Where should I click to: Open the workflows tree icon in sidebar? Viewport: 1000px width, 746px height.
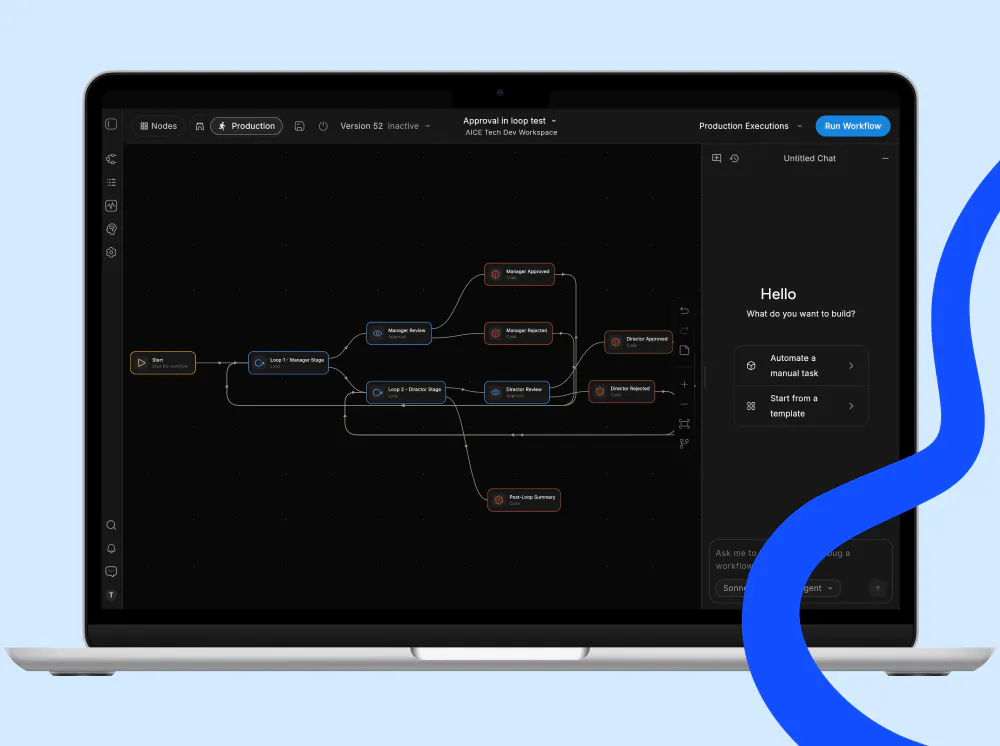click(x=111, y=159)
